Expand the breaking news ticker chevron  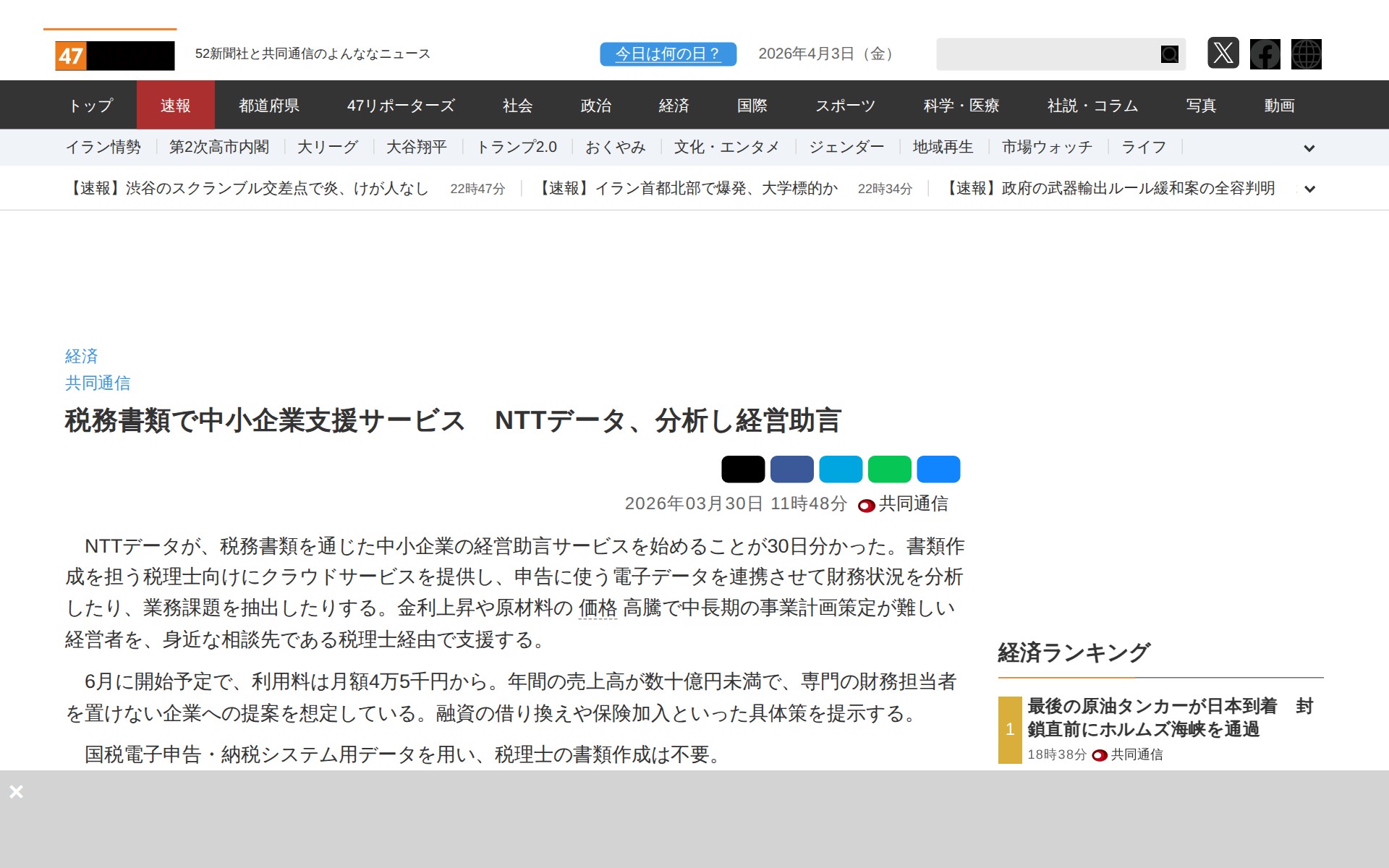click(1309, 189)
